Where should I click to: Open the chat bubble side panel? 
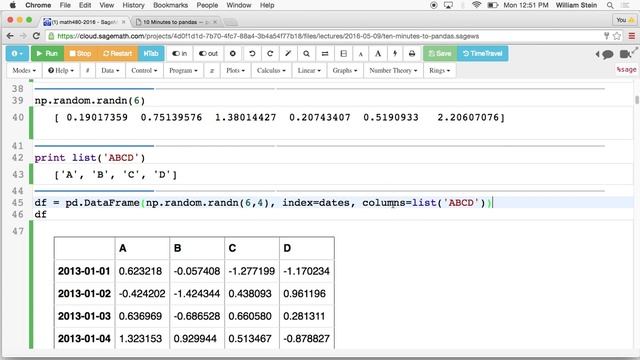(607, 54)
